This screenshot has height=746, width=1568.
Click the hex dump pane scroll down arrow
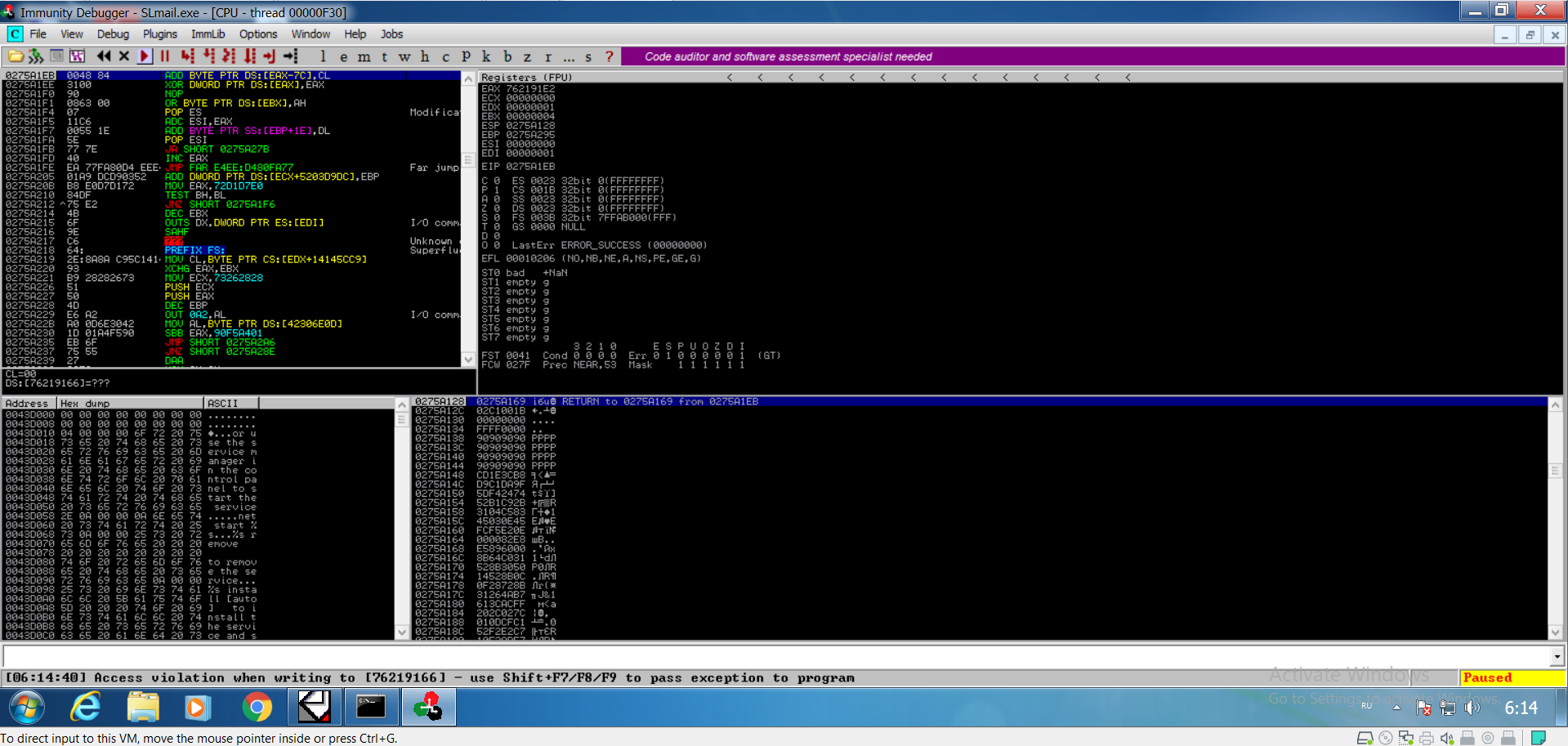401,632
